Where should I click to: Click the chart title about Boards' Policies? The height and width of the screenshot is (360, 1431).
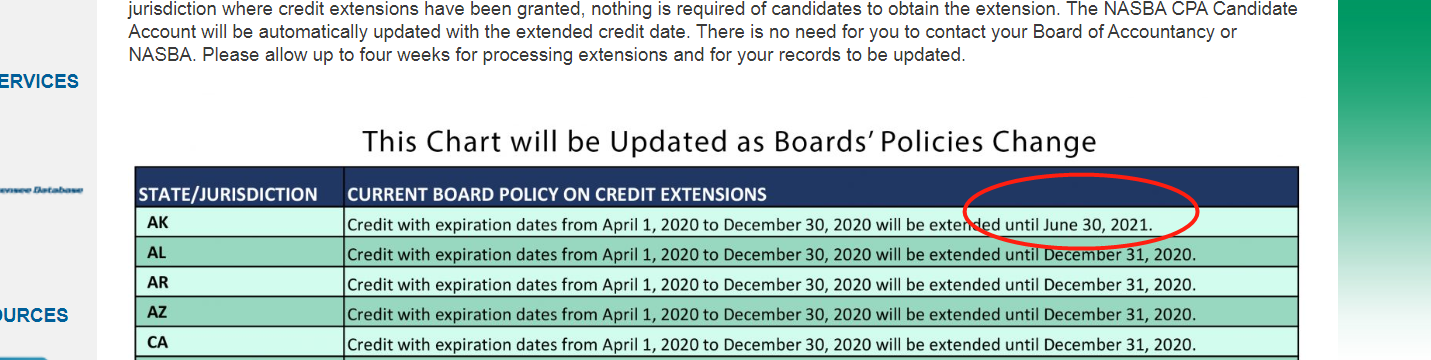tap(729, 141)
